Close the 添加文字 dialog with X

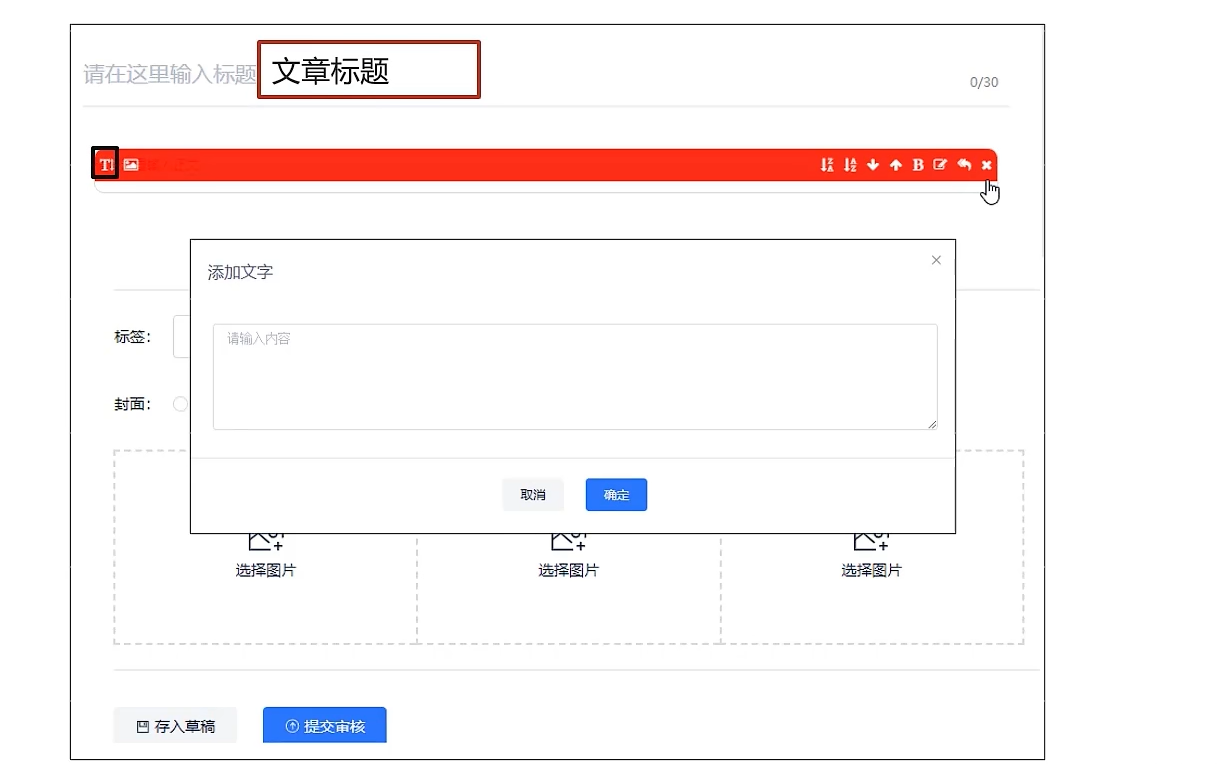pos(936,260)
